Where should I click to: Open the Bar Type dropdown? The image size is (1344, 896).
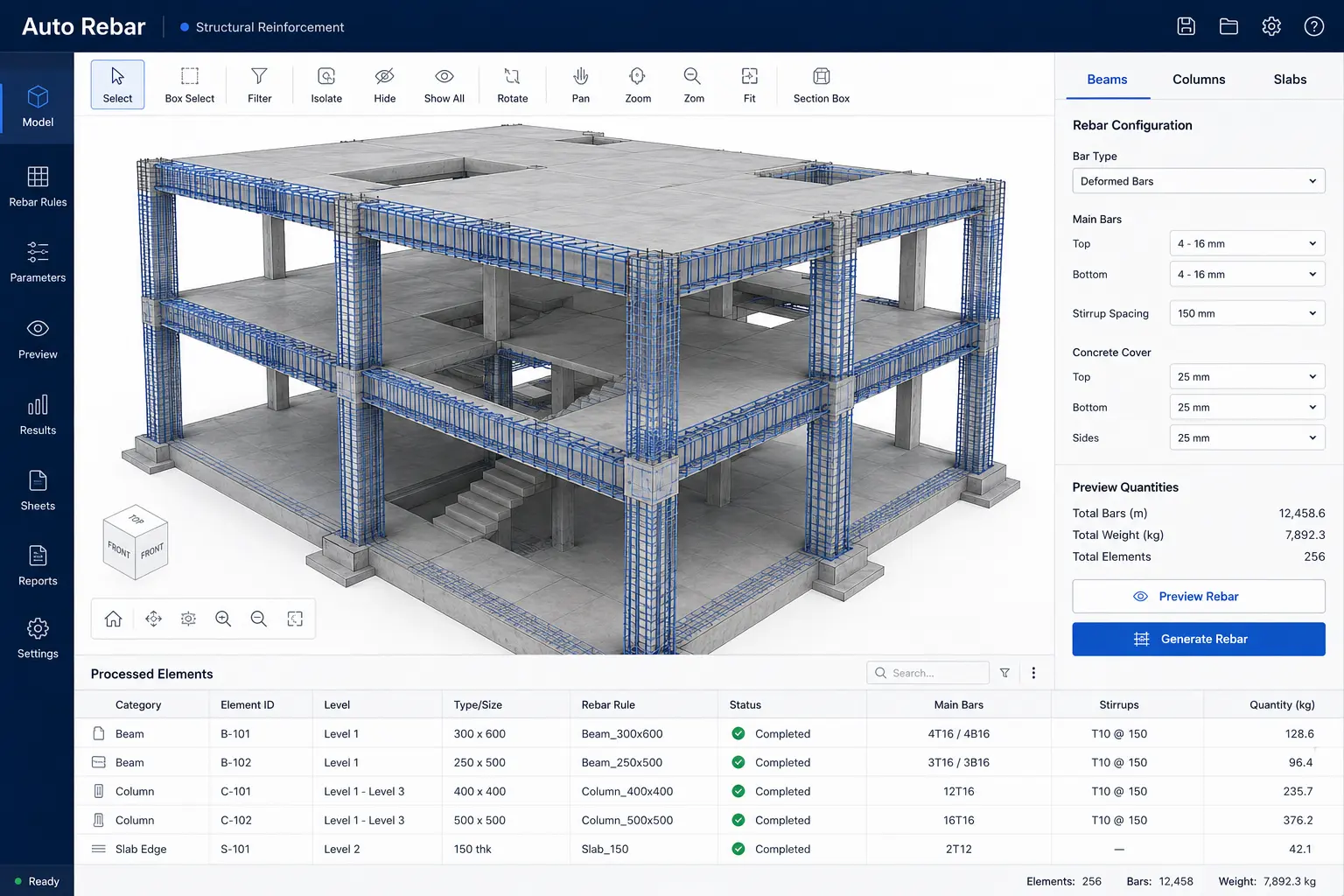[x=1199, y=181]
